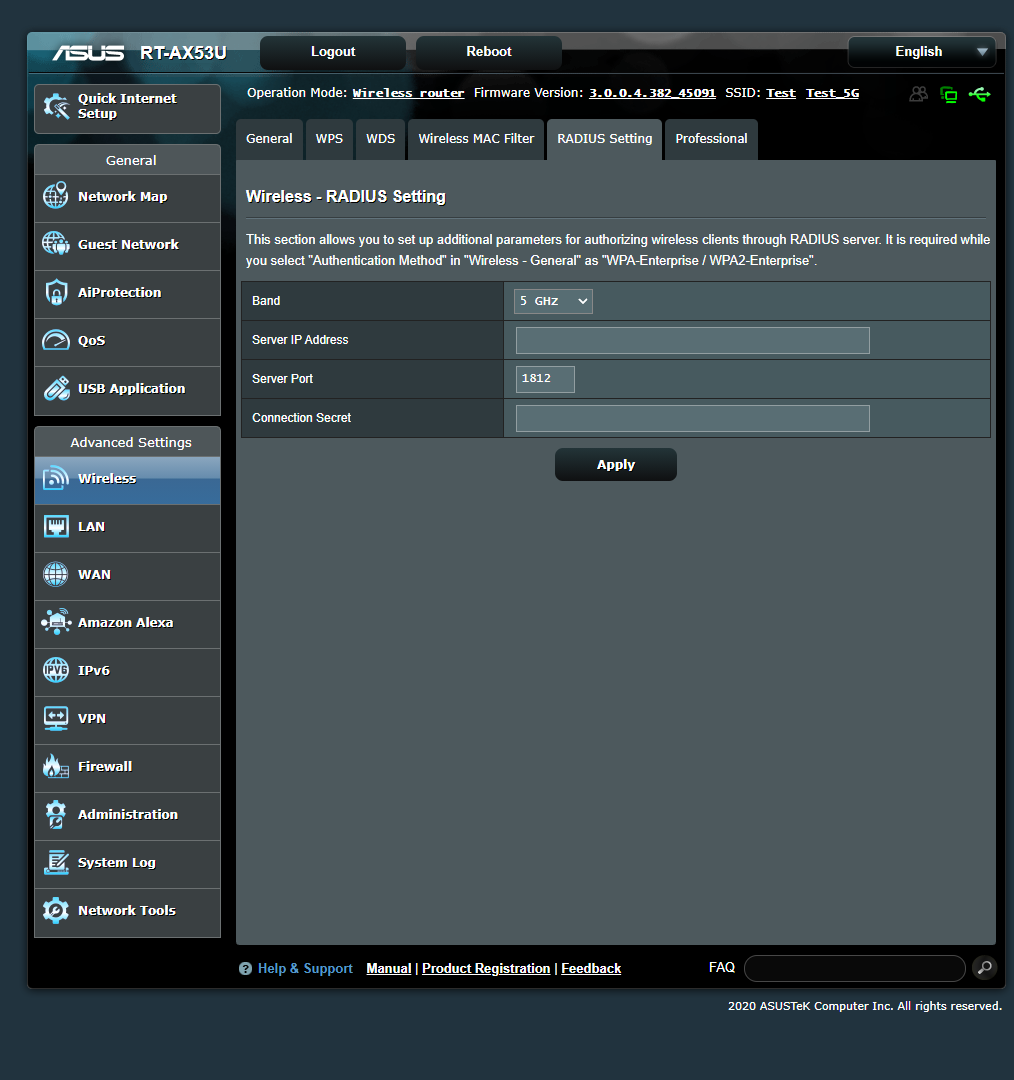Image resolution: width=1014 pixels, height=1080 pixels.
Task: Switch to the General wireless tab
Action: coord(269,138)
